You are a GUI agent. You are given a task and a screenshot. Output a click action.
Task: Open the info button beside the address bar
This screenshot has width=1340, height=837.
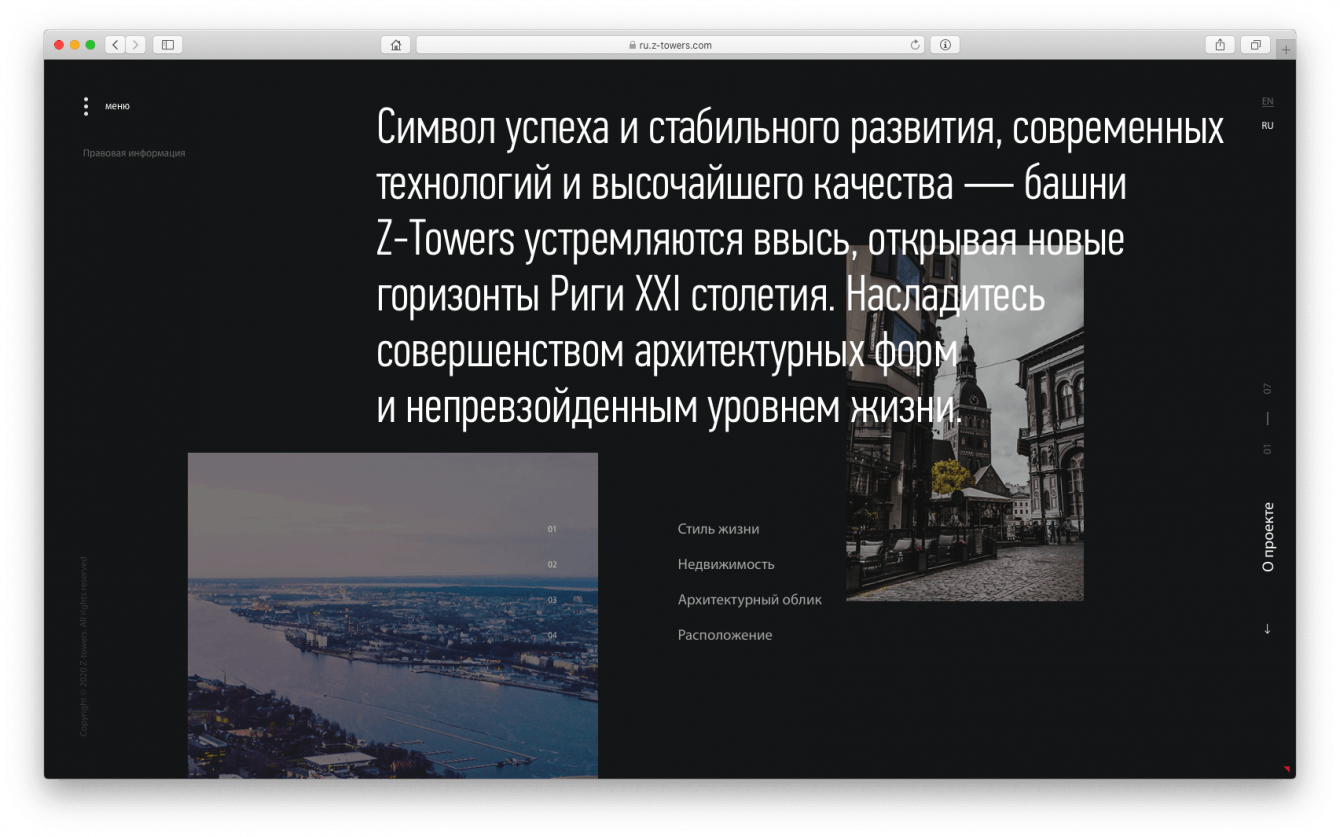coord(945,45)
